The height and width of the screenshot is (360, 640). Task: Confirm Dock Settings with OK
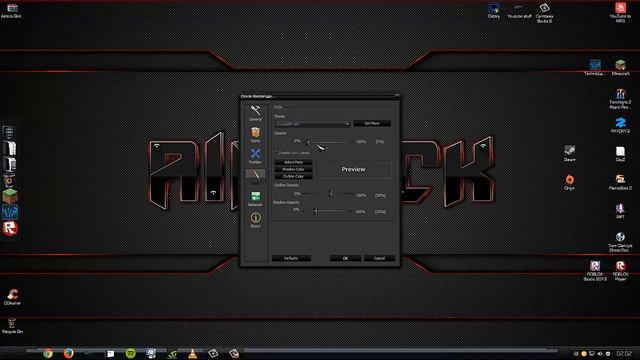(x=345, y=258)
